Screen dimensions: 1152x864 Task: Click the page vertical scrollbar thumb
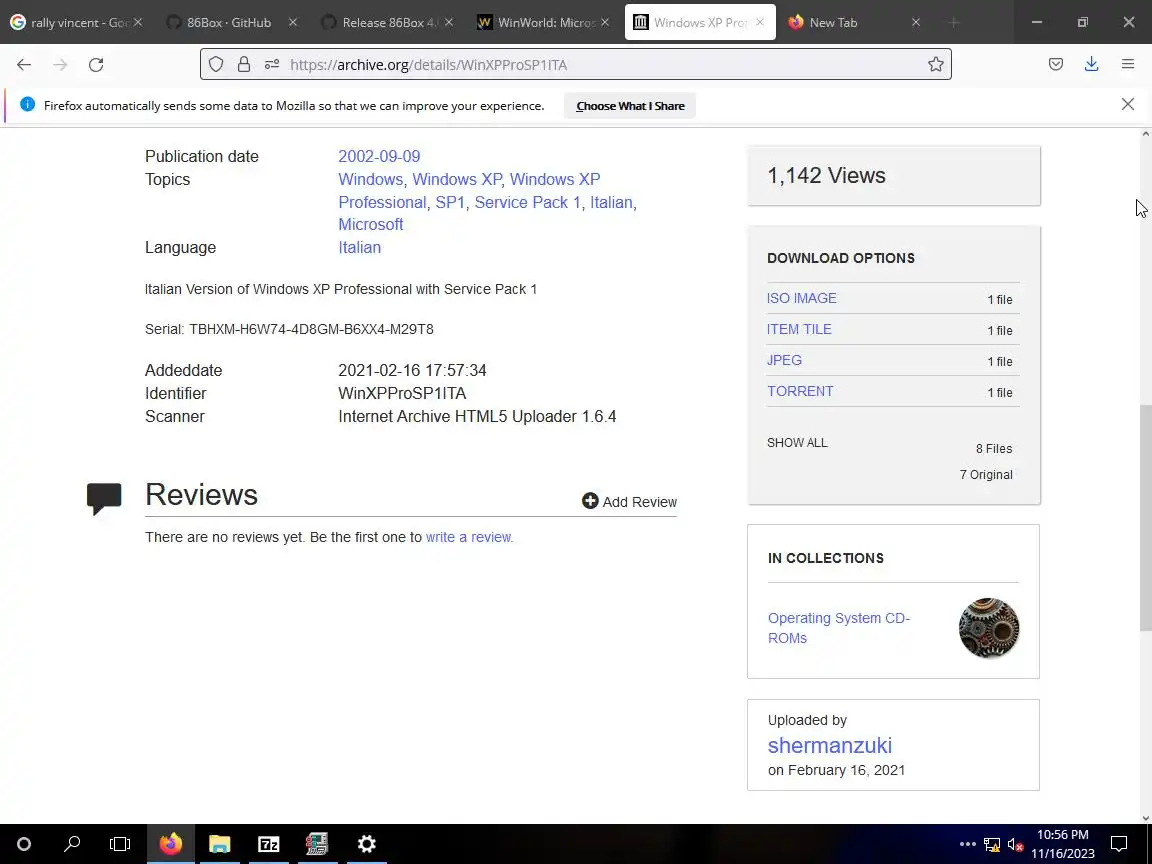pyautogui.click(x=1145, y=517)
